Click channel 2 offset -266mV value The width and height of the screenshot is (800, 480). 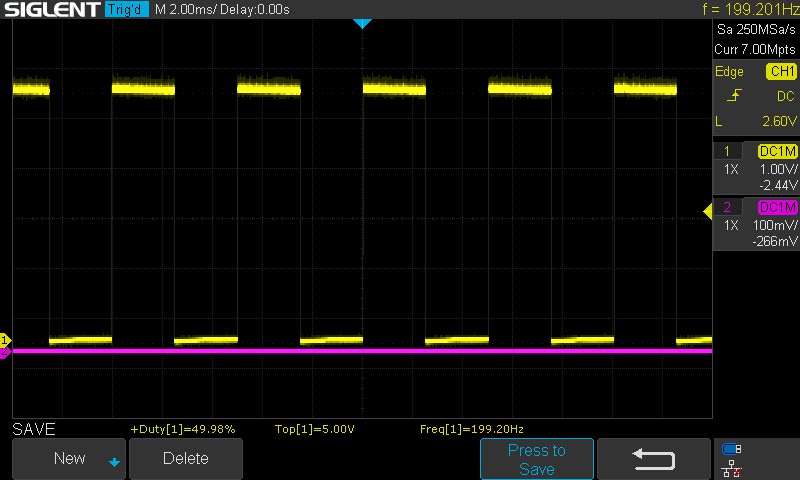(775, 241)
